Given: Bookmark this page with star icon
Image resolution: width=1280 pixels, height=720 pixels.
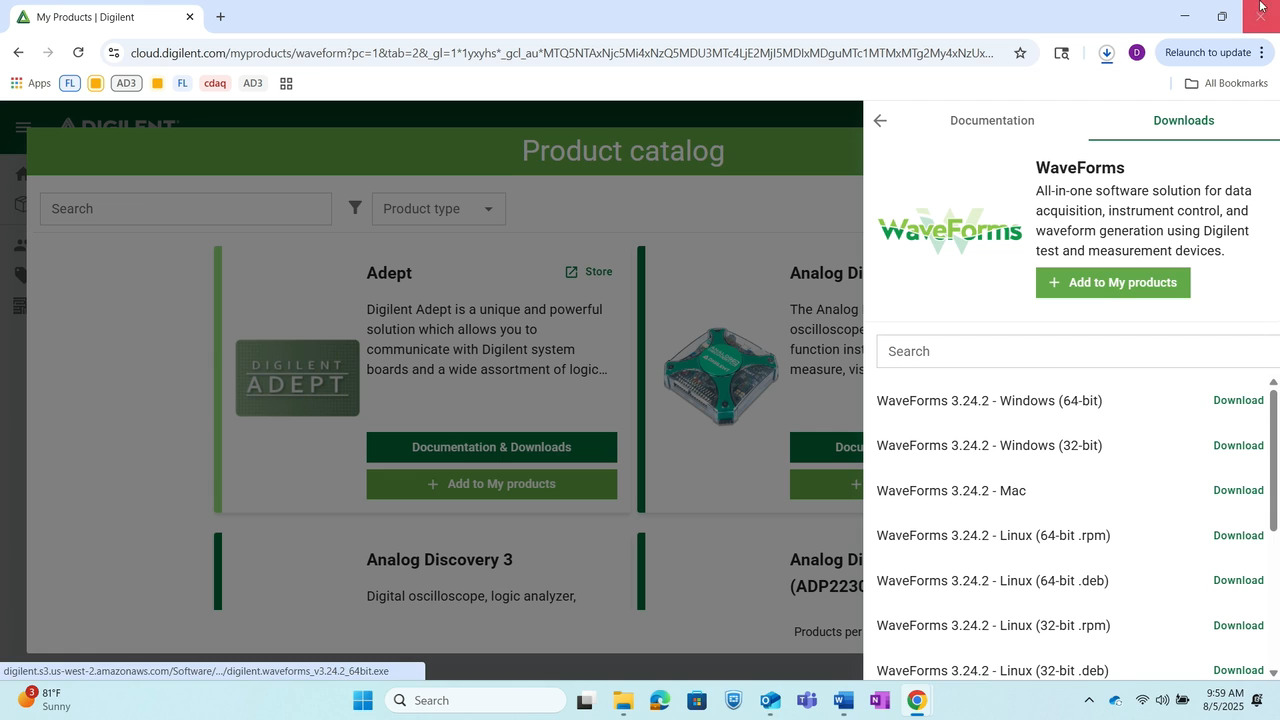Looking at the screenshot, I should (x=1020, y=53).
